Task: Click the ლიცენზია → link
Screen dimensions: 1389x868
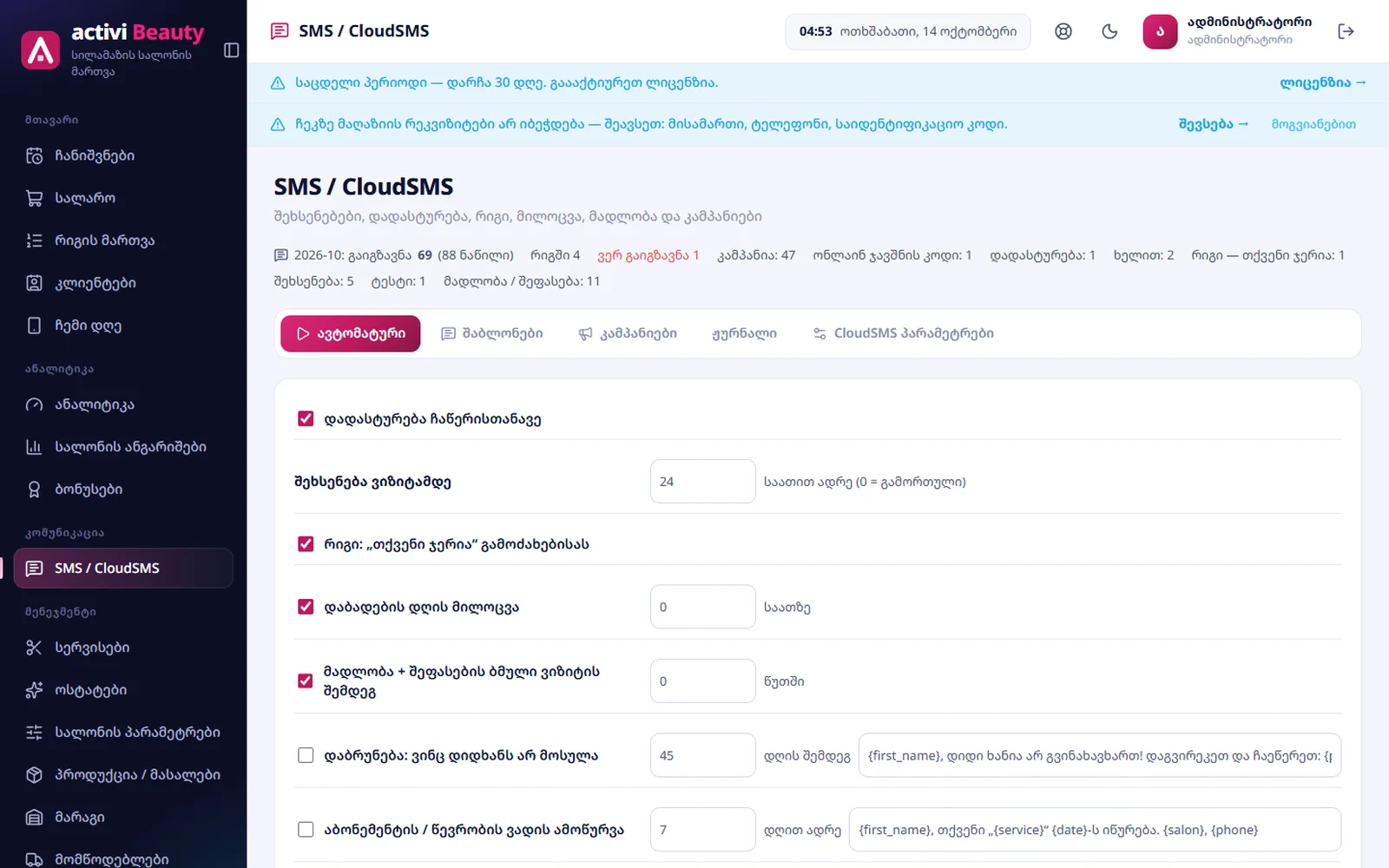Action: 1323,82
